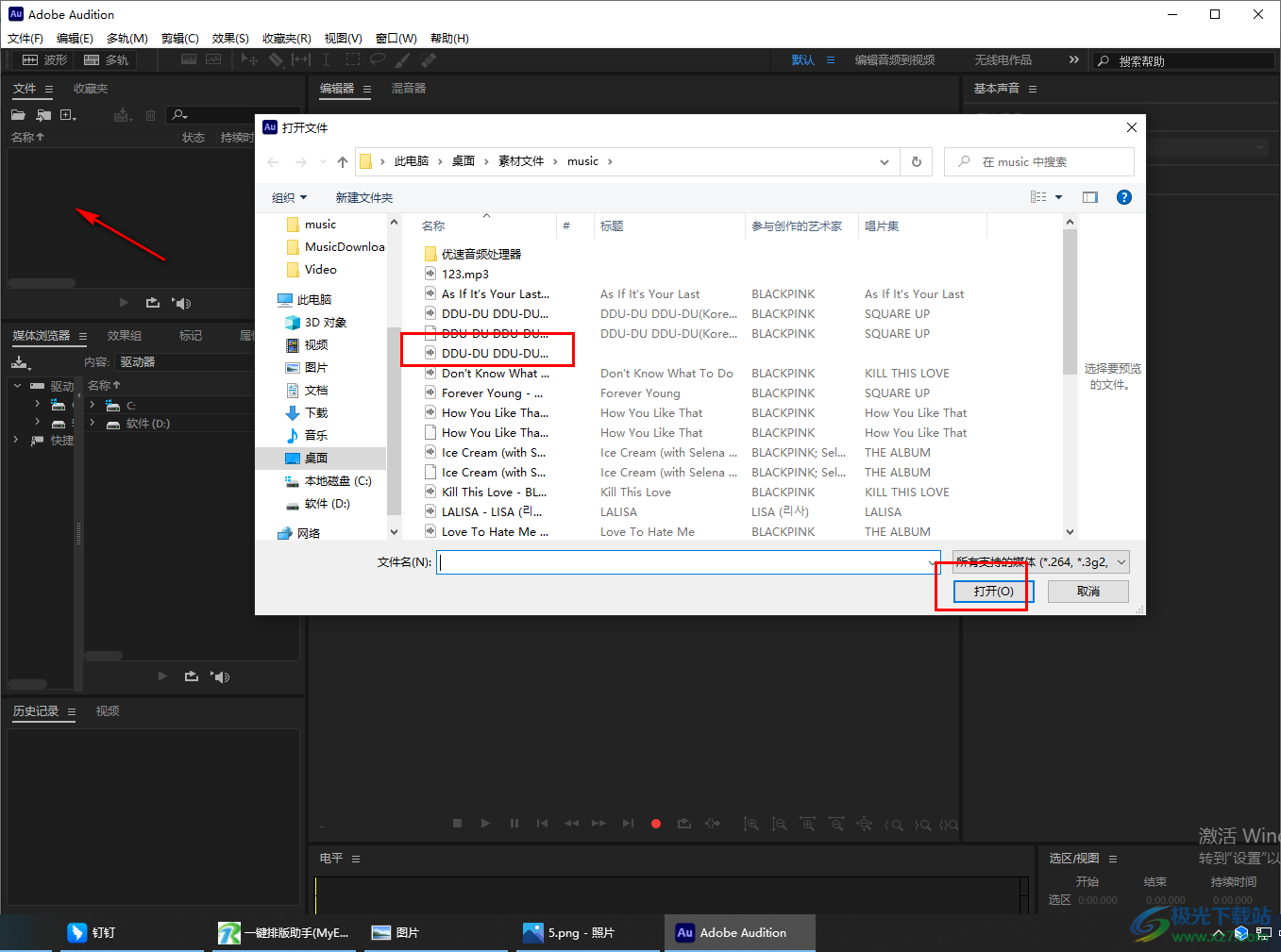
Task: Refresh the music folder in dialog
Action: (x=916, y=161)
